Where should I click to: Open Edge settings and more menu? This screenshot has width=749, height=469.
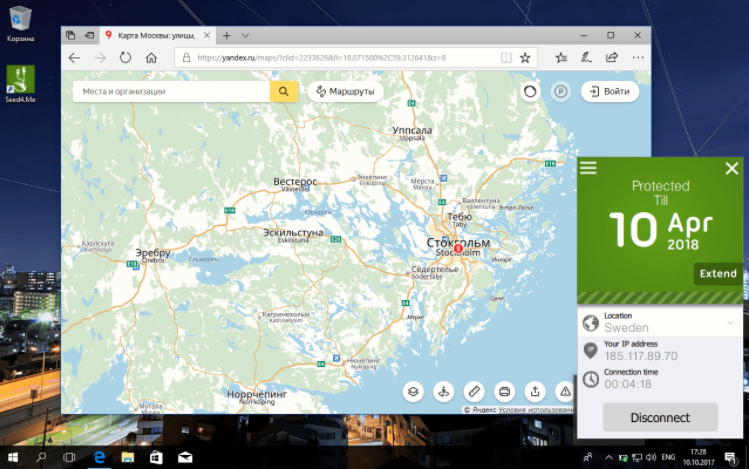click(x=638, y=58)
